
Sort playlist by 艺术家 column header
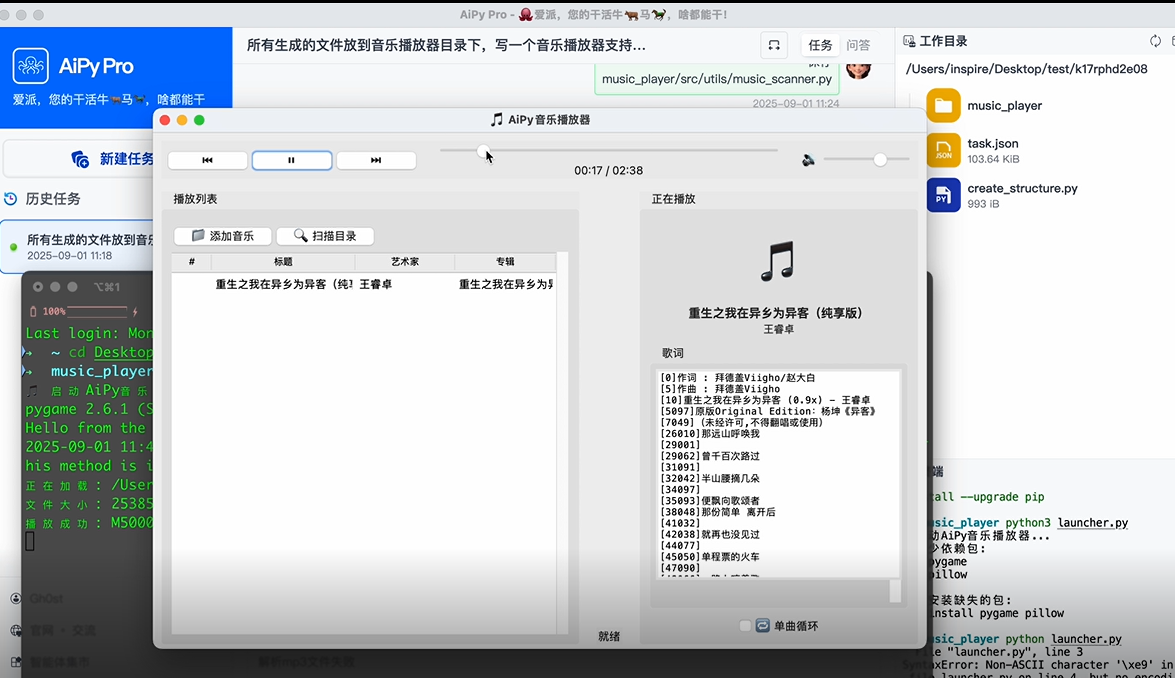(x=405, y=261)
